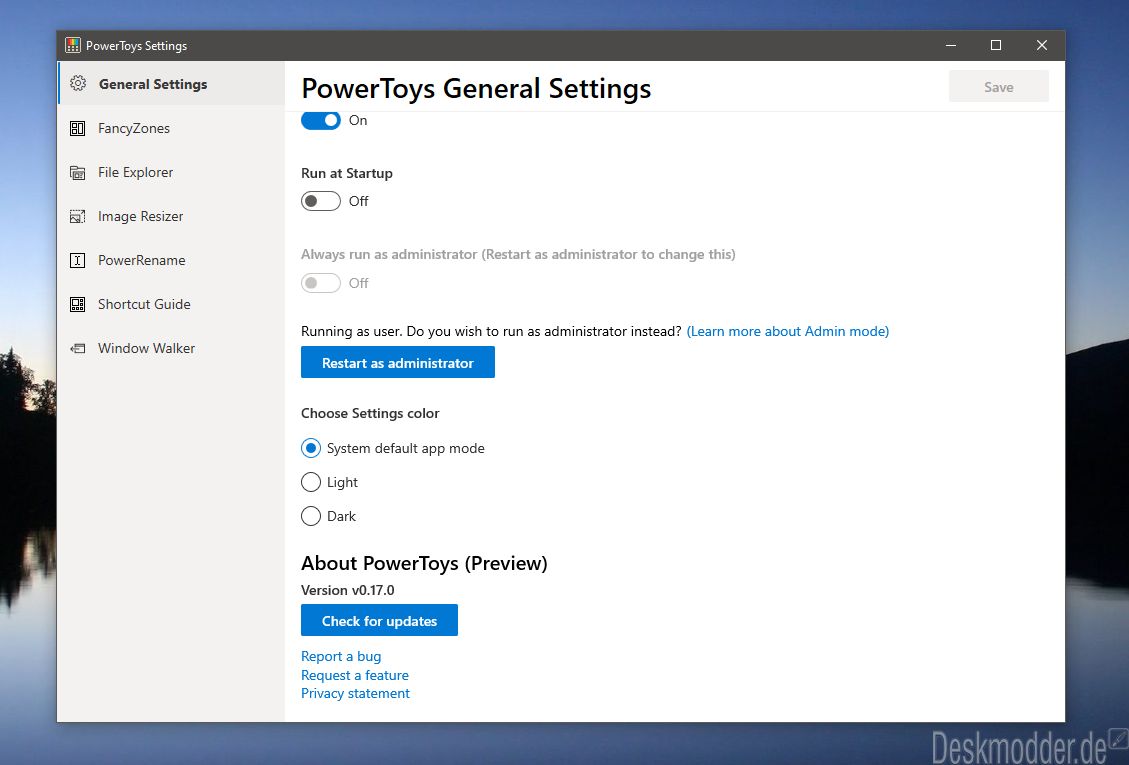Screen dimensions: 1129x765
Task: Select System default app mode radio button
Action: (310, 448)
